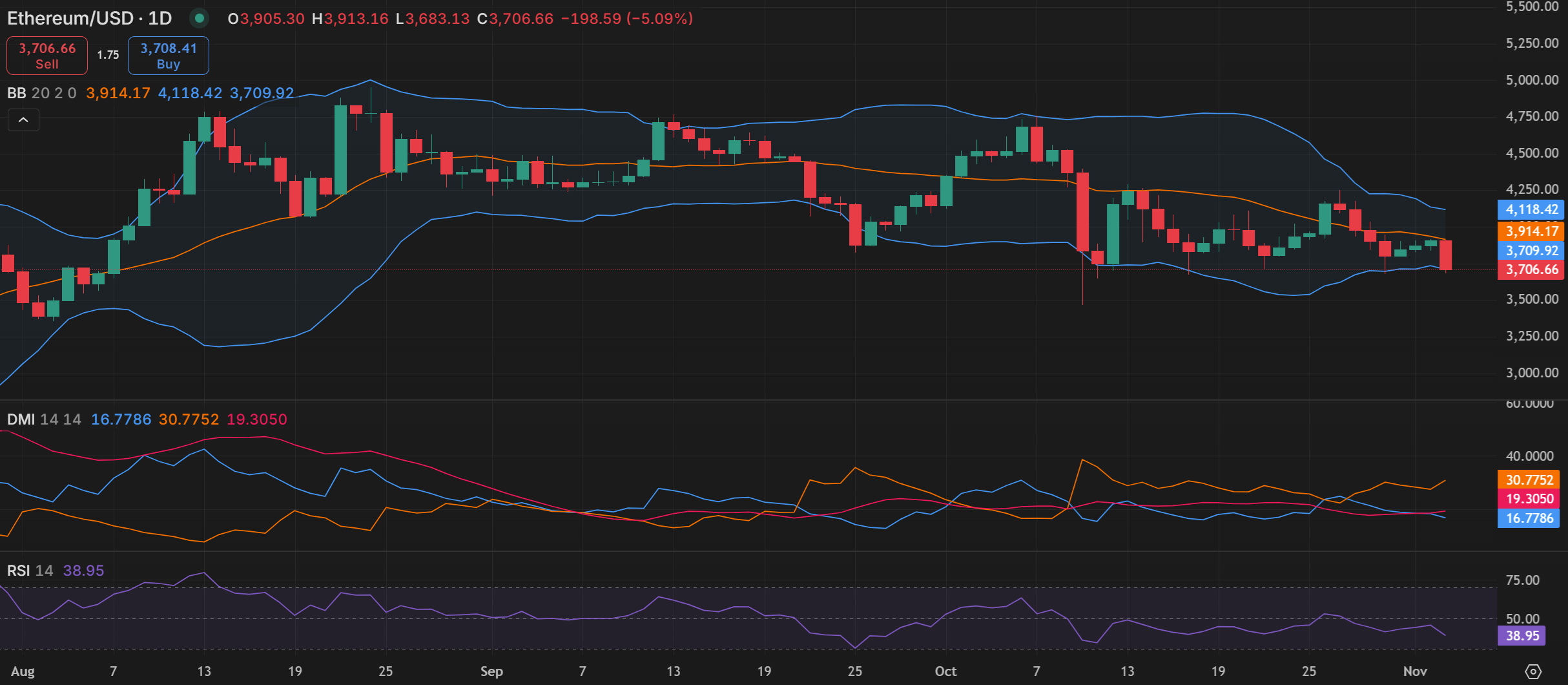Viewport: 1568px width, 685px height.
Task: Click the 1.75 spread value
Action: 108,56
